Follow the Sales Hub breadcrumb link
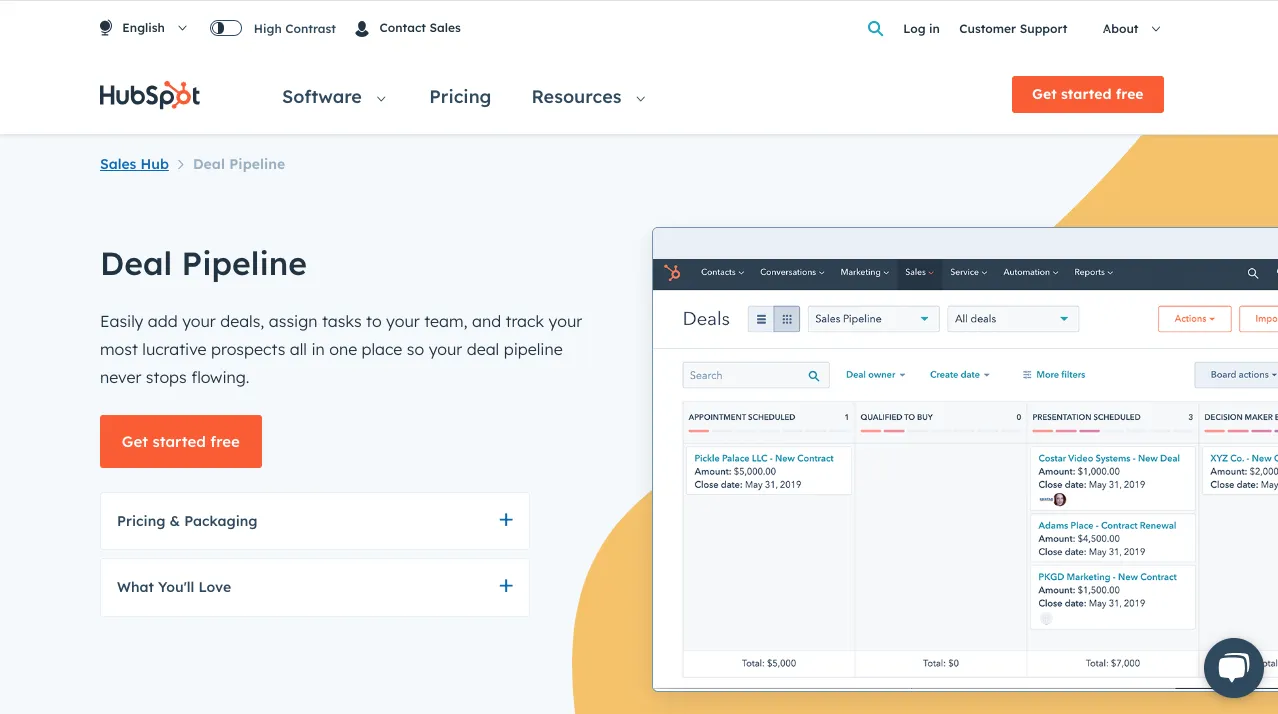The image size is (1278, 714). [x=134, y=164]
